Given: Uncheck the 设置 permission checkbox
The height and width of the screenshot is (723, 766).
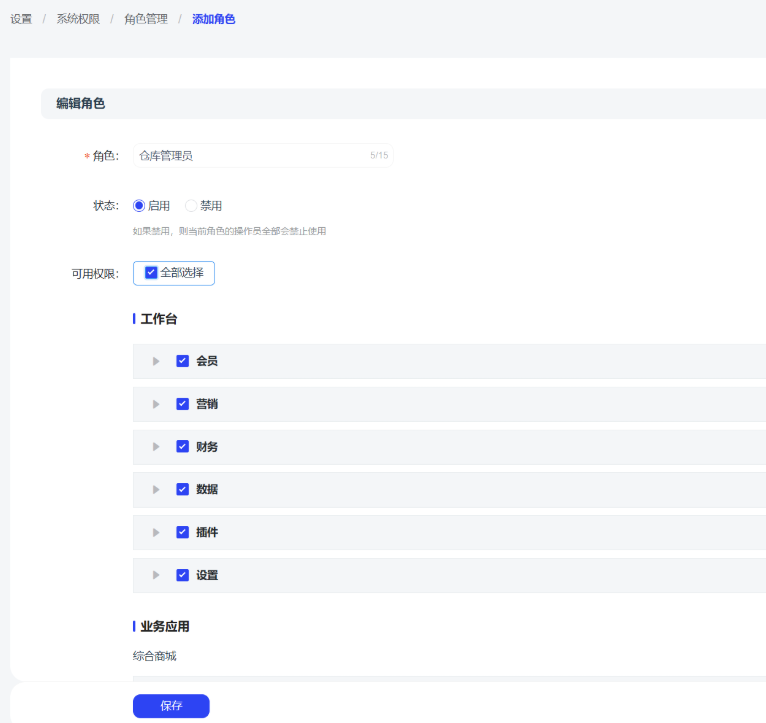Looking at the screenshot, I should (x=183, y=575).
